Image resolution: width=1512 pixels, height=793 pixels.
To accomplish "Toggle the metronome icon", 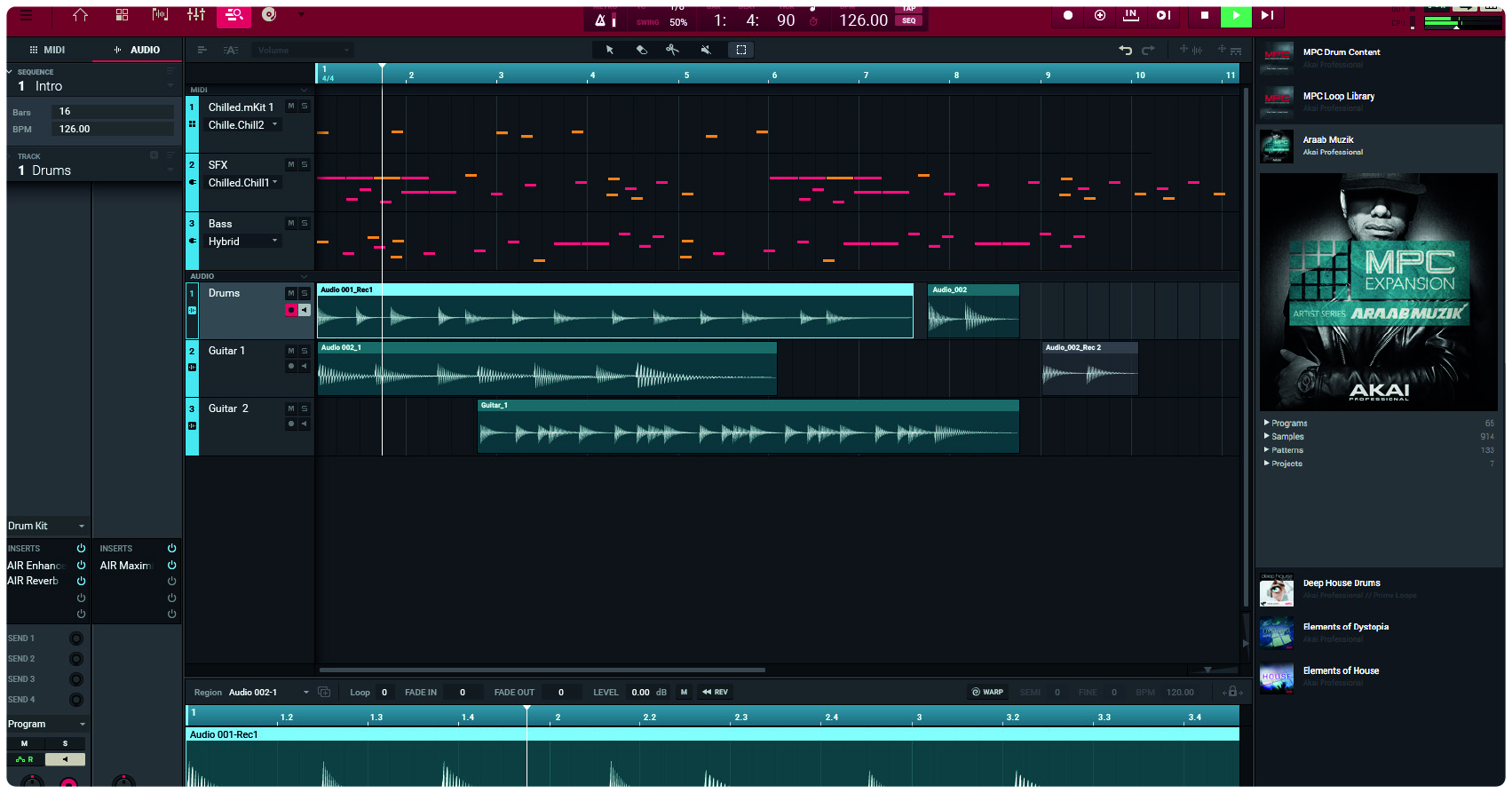I will tap(600, 20).
